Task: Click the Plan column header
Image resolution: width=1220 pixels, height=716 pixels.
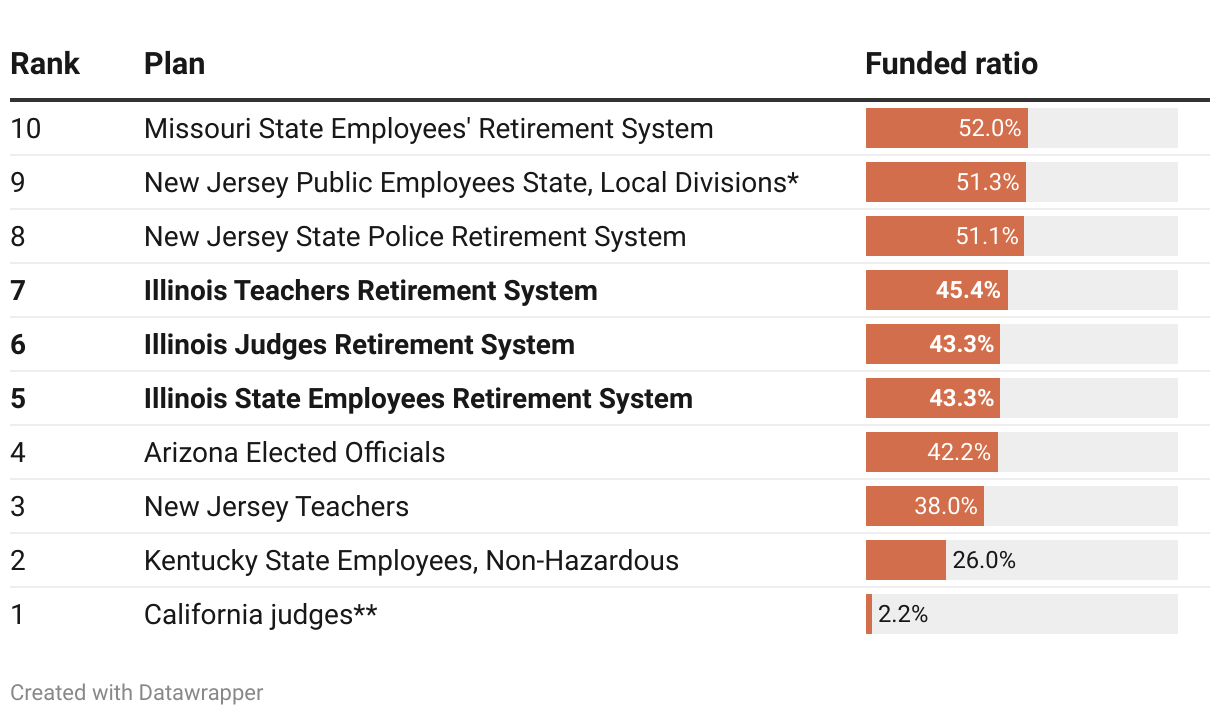Action: tap(174, 64)
